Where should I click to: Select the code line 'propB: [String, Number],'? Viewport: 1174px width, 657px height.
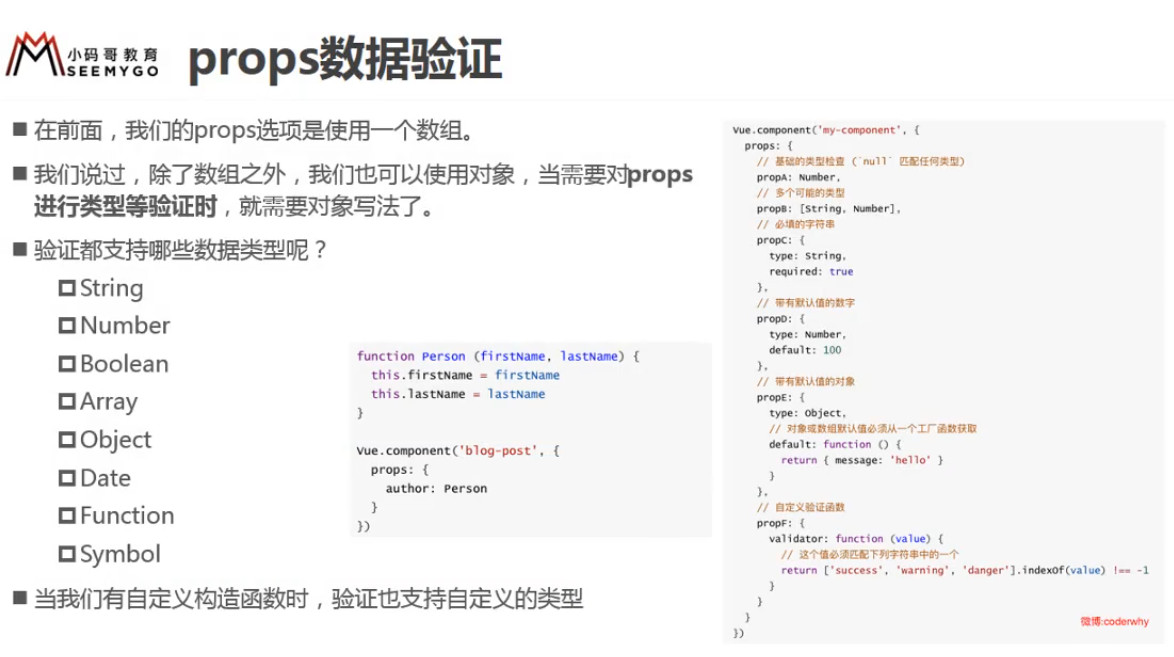(828, 209)
